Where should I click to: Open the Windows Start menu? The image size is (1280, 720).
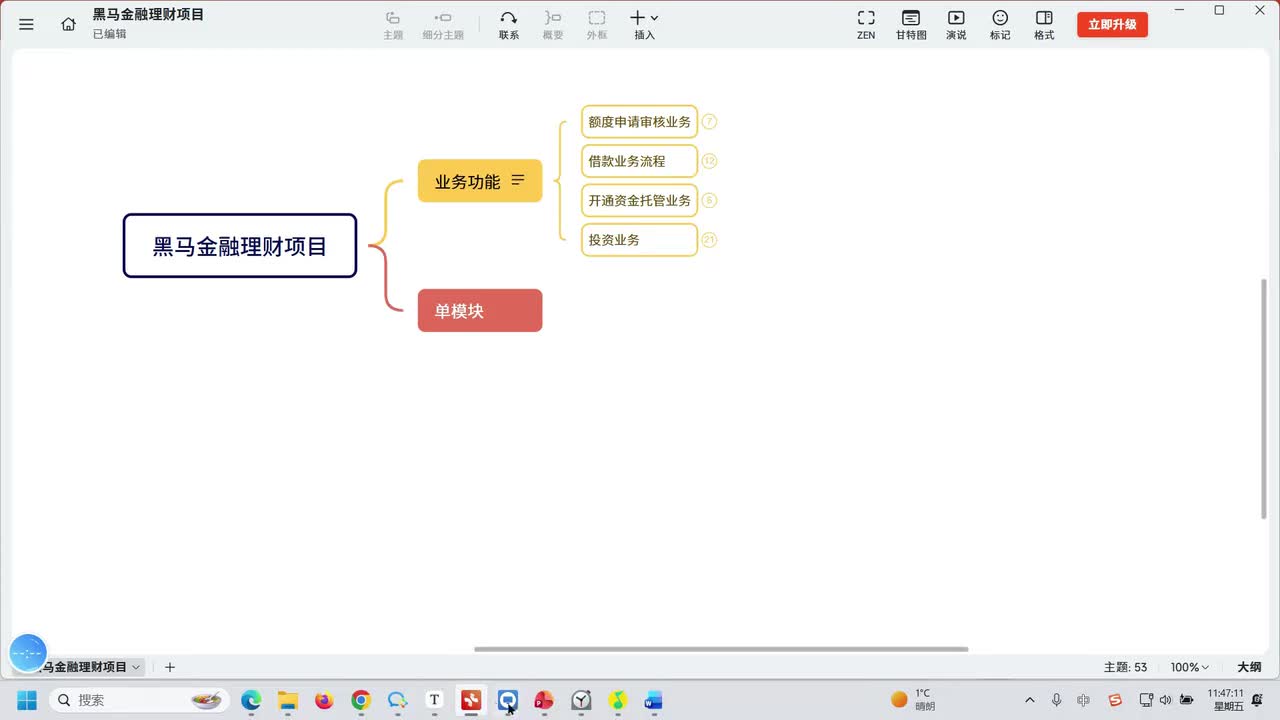(x=27, y=700)
